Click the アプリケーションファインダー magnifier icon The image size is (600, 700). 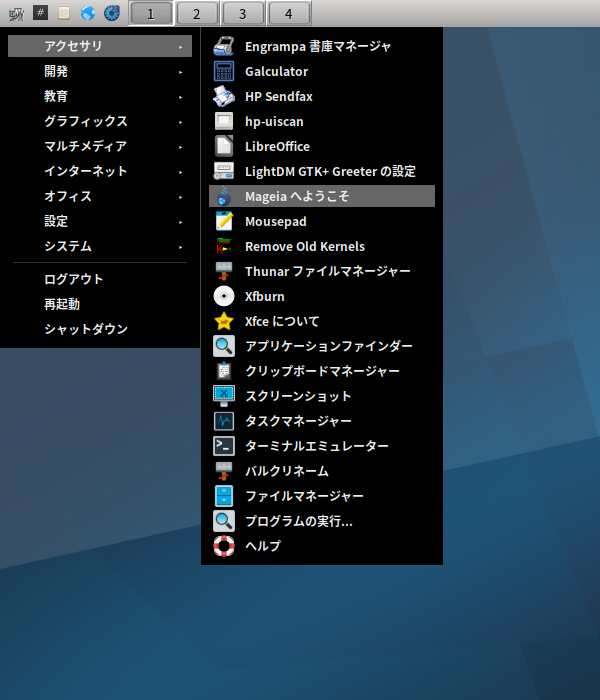(224, 346)
